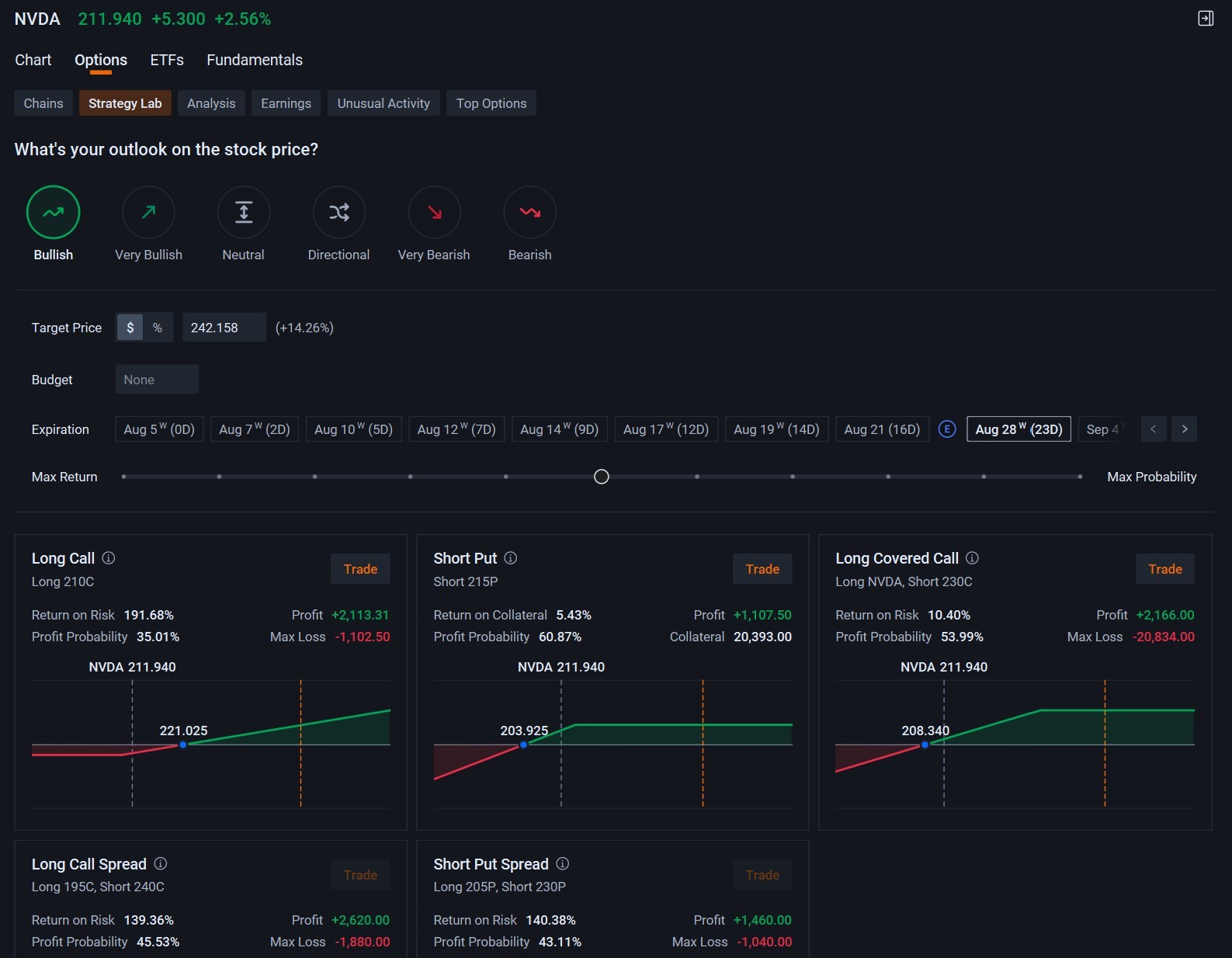Click the Max Return/Probability slider handle
This screenshot has height=958, width=1232.
click(602, 477)
